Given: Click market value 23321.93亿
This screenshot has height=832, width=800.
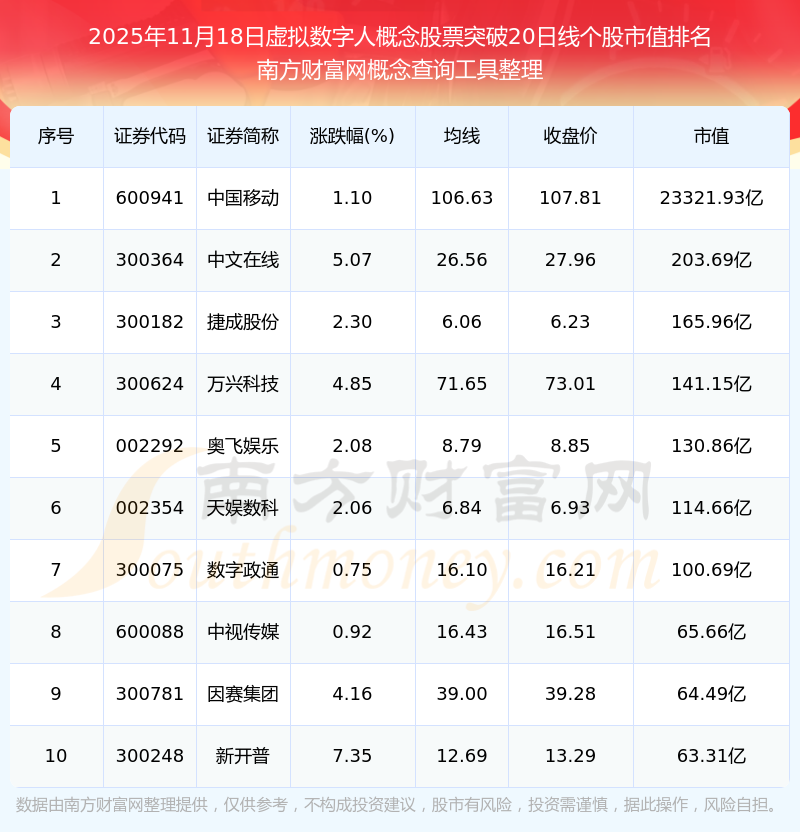Looking at the screenshot, I should coord(711,198).
